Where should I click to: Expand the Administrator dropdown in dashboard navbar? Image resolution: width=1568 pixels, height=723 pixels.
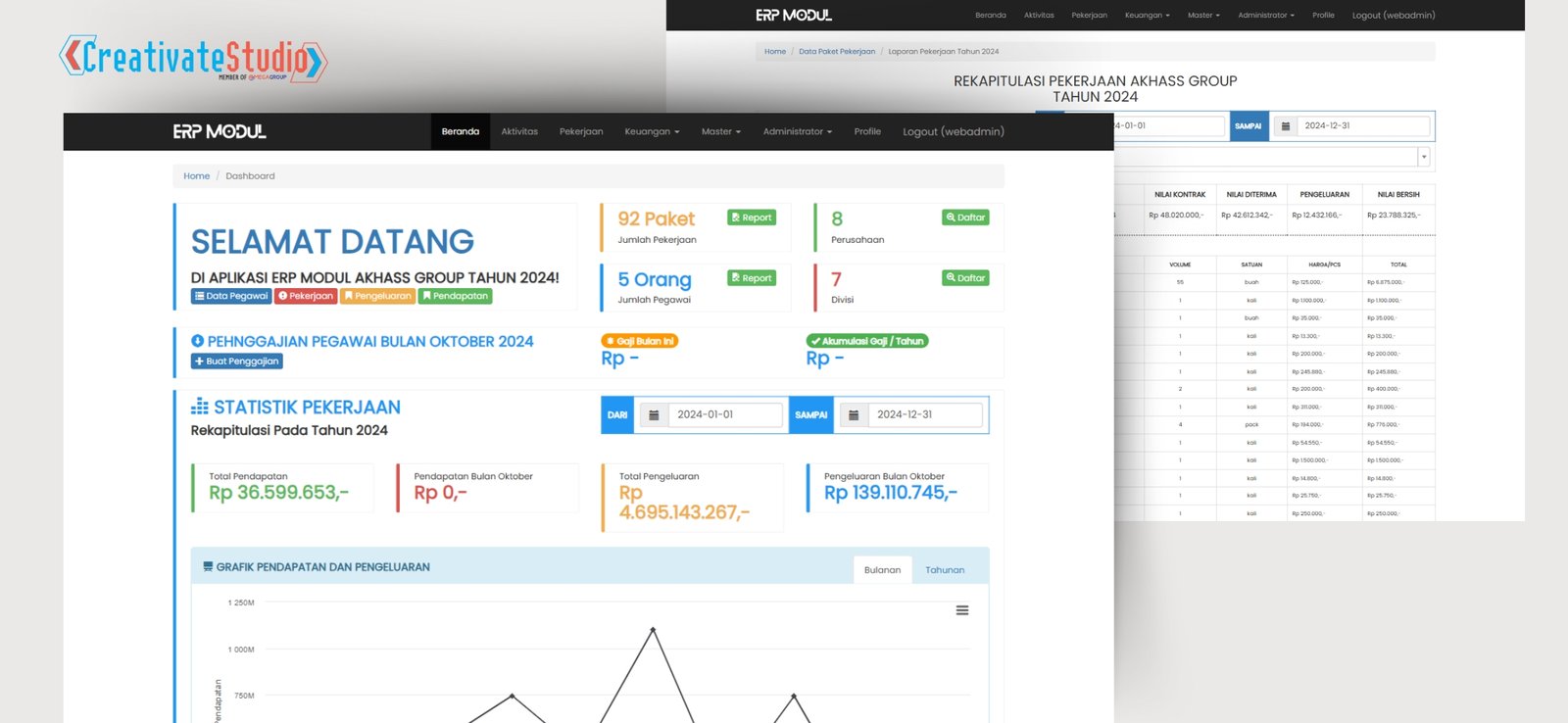point(797,131)
